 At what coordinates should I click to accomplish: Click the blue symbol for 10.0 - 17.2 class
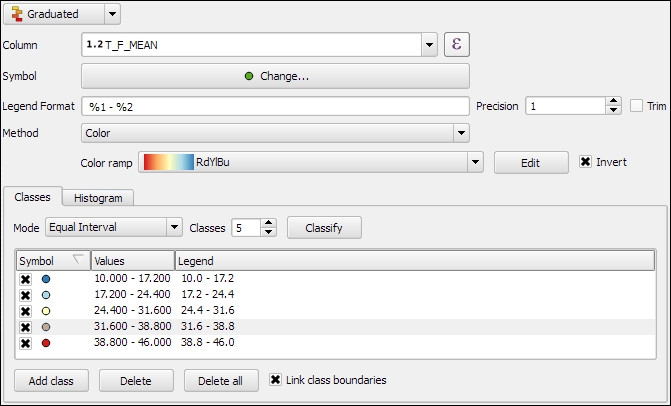coord(46,279)
